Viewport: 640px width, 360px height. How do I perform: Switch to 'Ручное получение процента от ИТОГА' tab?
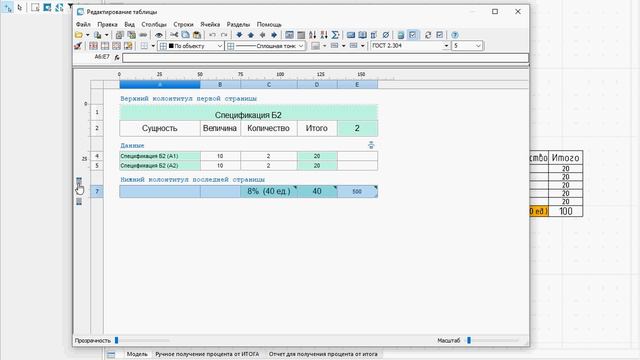207,354
